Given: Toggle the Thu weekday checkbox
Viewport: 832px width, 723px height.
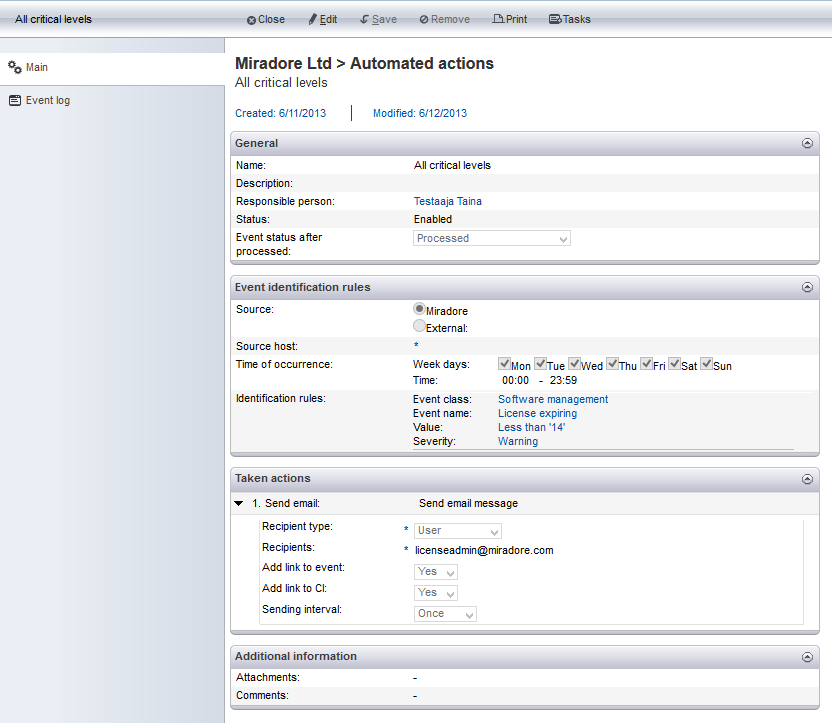Looking at the screenshot, I should pos(612,364).
